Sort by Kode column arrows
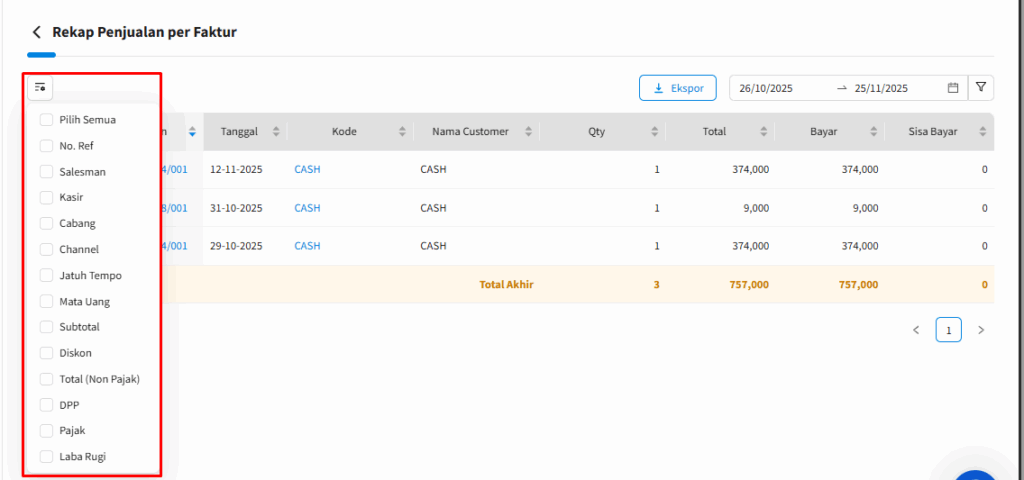 [x=402, y=132]
